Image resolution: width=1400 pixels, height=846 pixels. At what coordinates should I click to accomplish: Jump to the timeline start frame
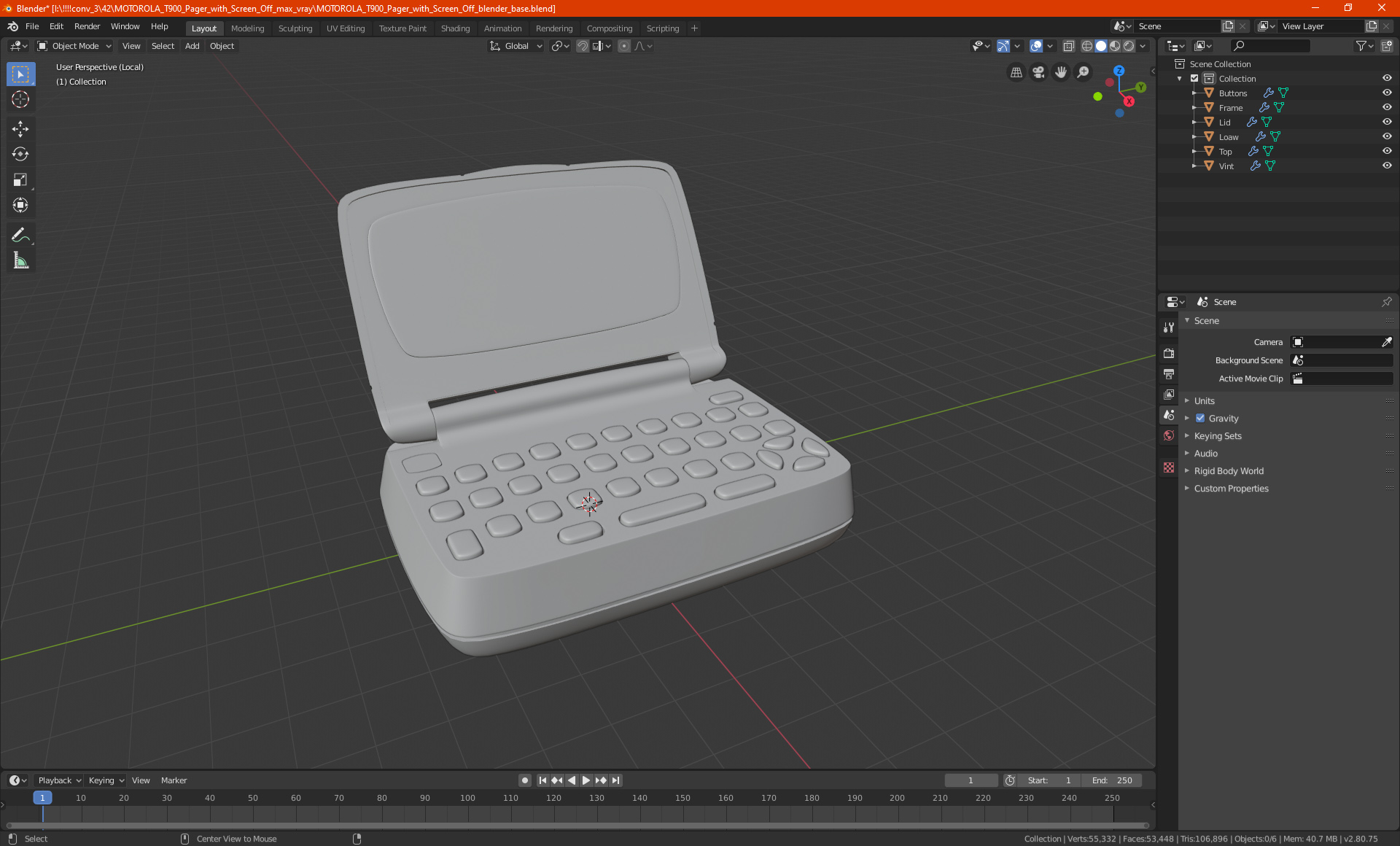542,780
